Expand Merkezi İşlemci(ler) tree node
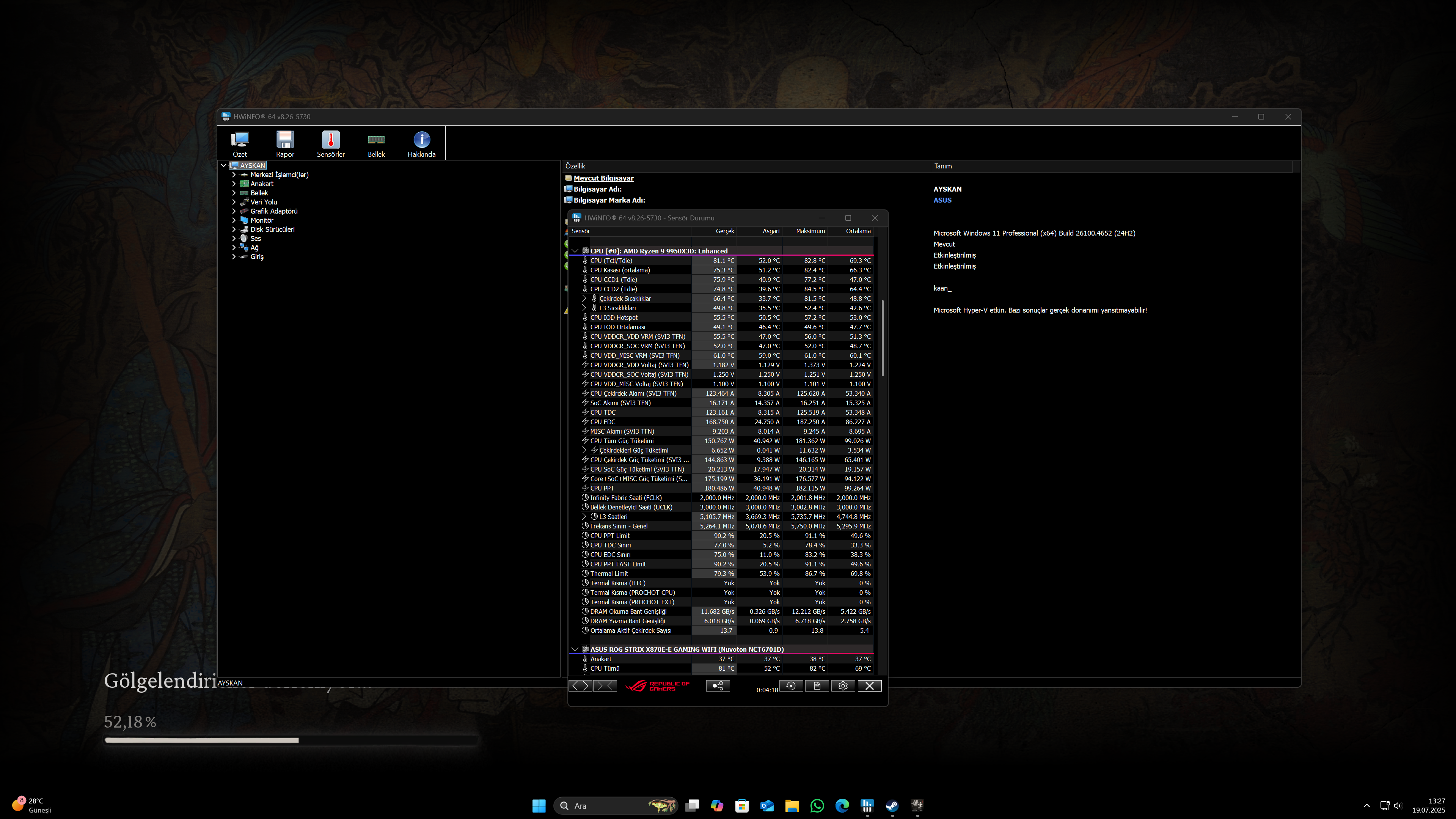 point(234,174)
